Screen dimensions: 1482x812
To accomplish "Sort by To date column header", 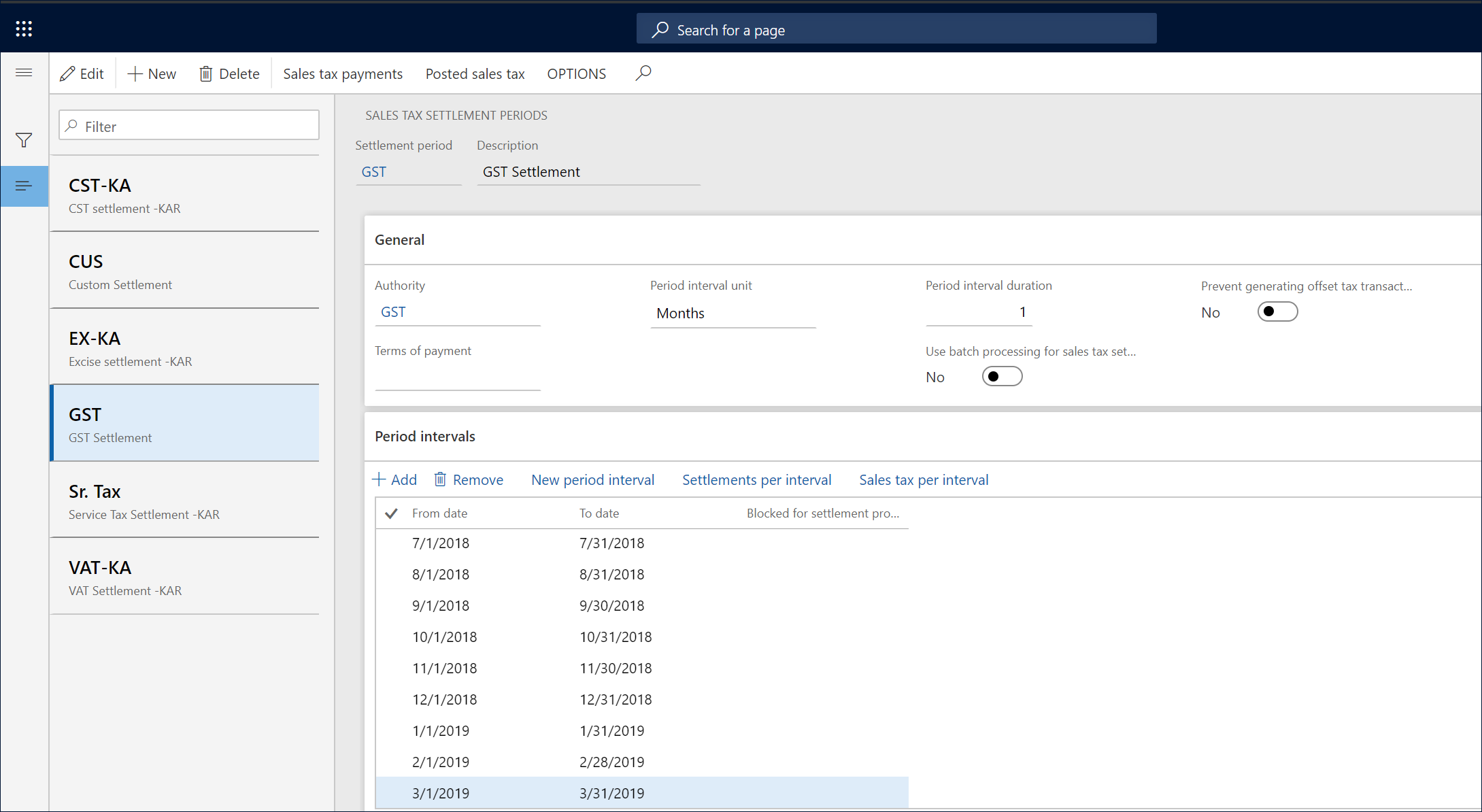I will (x=599, y=513).
